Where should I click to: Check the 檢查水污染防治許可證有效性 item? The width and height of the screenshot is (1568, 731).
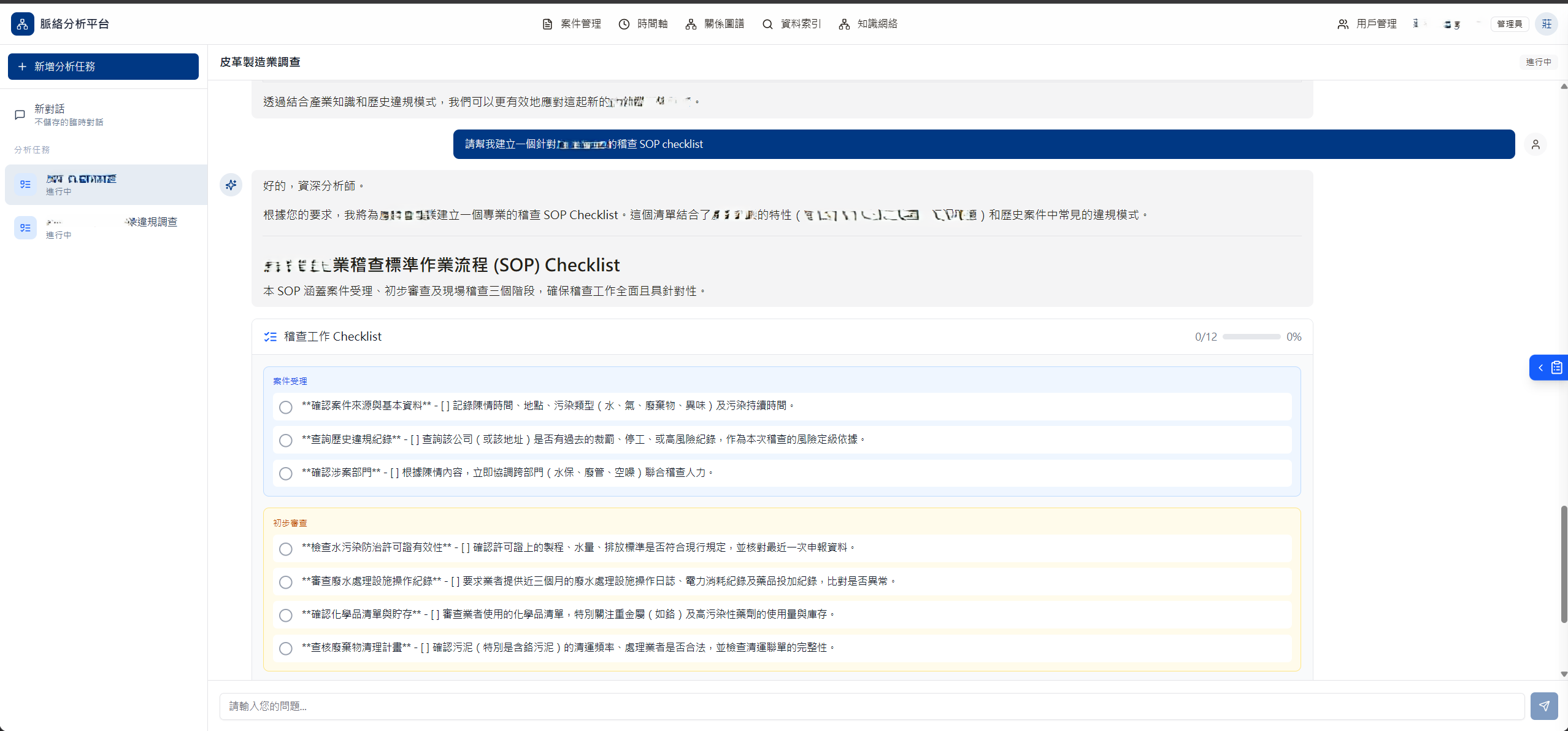pos(285,549)
